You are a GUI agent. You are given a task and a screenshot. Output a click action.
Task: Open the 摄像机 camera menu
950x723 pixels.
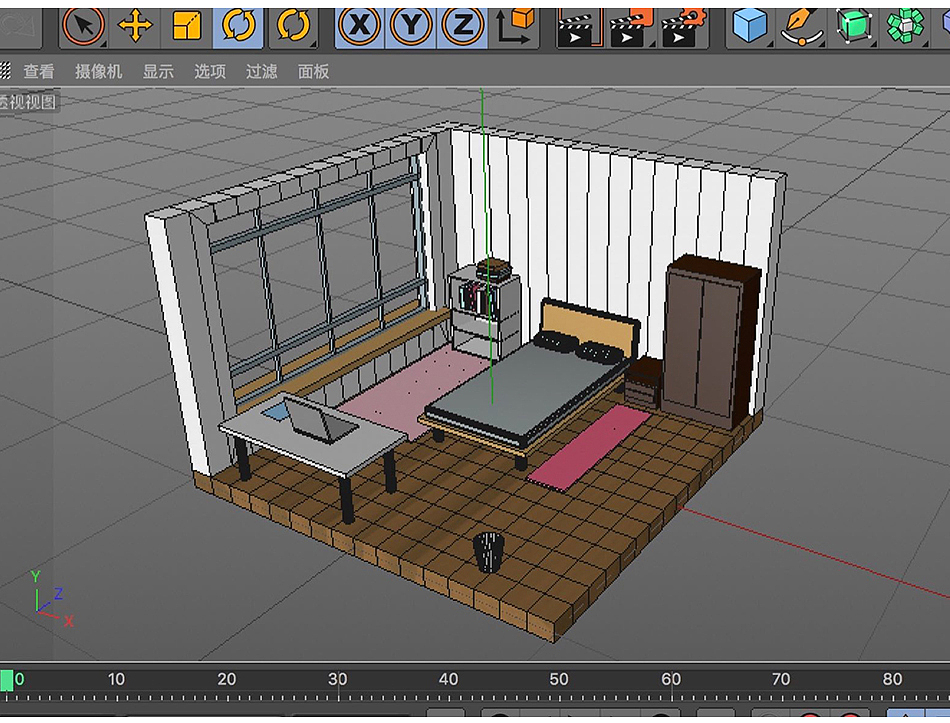(98, 72)
